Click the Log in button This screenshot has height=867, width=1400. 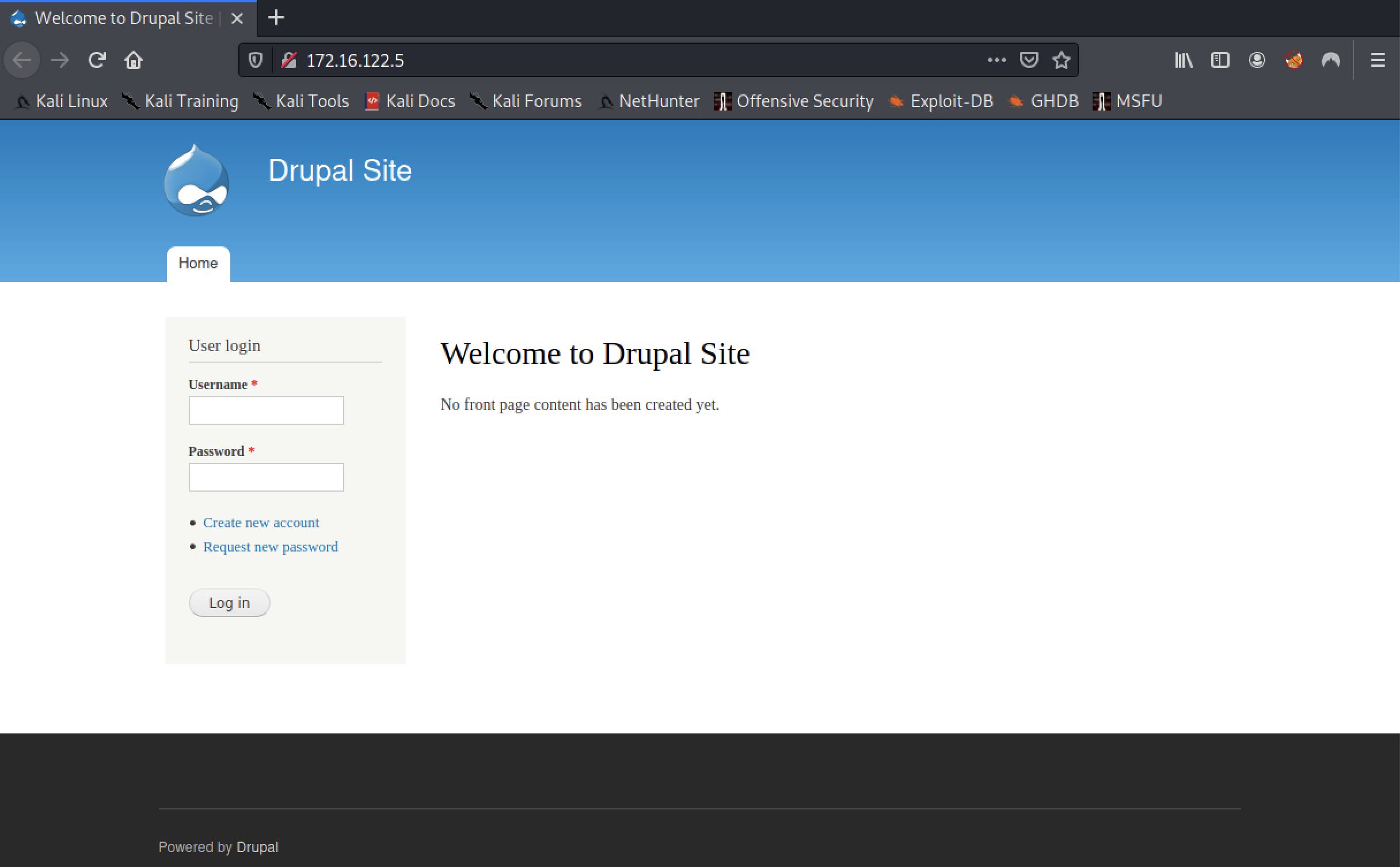(x=229, y=602)
